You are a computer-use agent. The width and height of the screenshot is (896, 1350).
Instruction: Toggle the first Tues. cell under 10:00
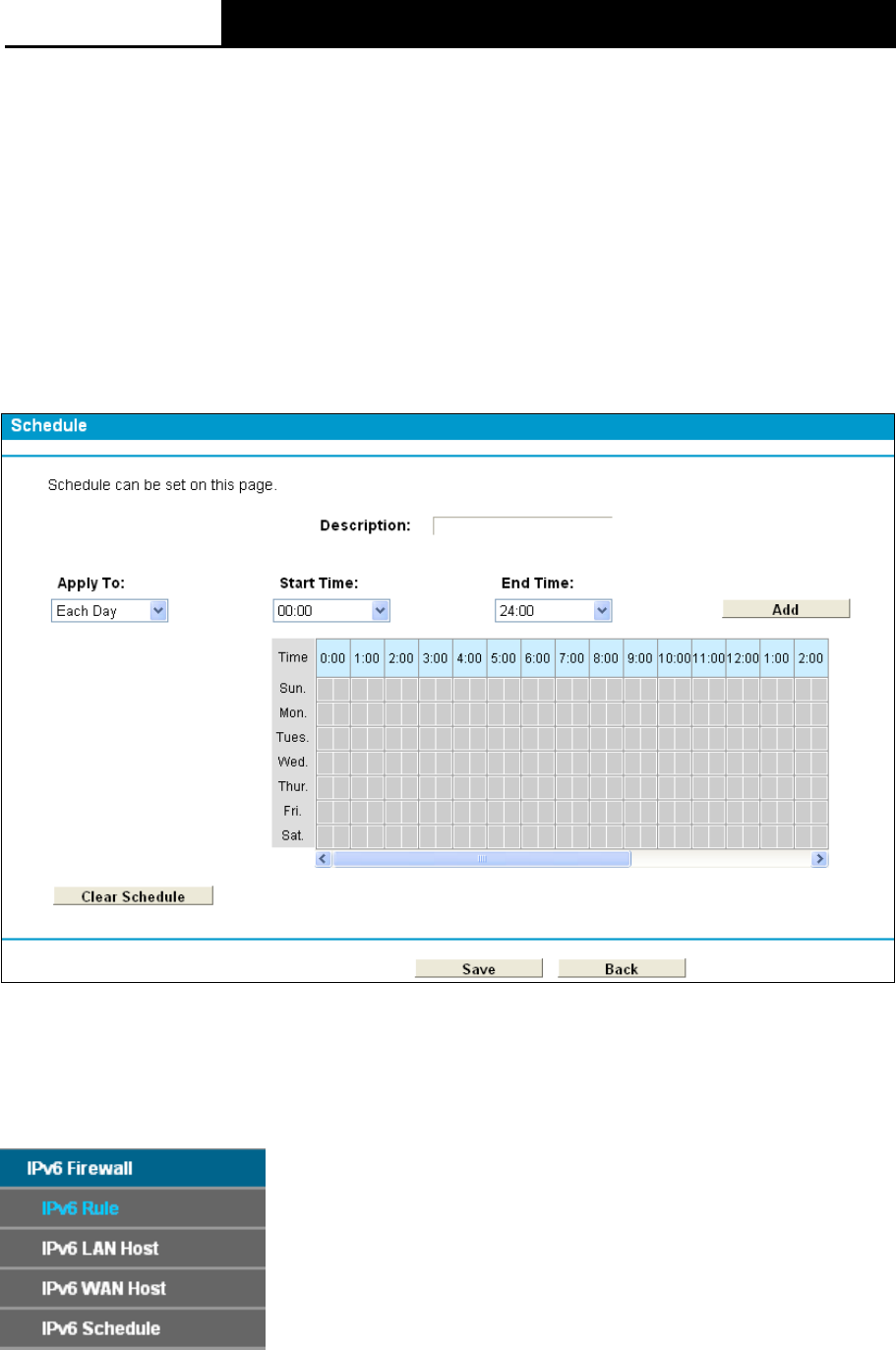click(666, 738)
